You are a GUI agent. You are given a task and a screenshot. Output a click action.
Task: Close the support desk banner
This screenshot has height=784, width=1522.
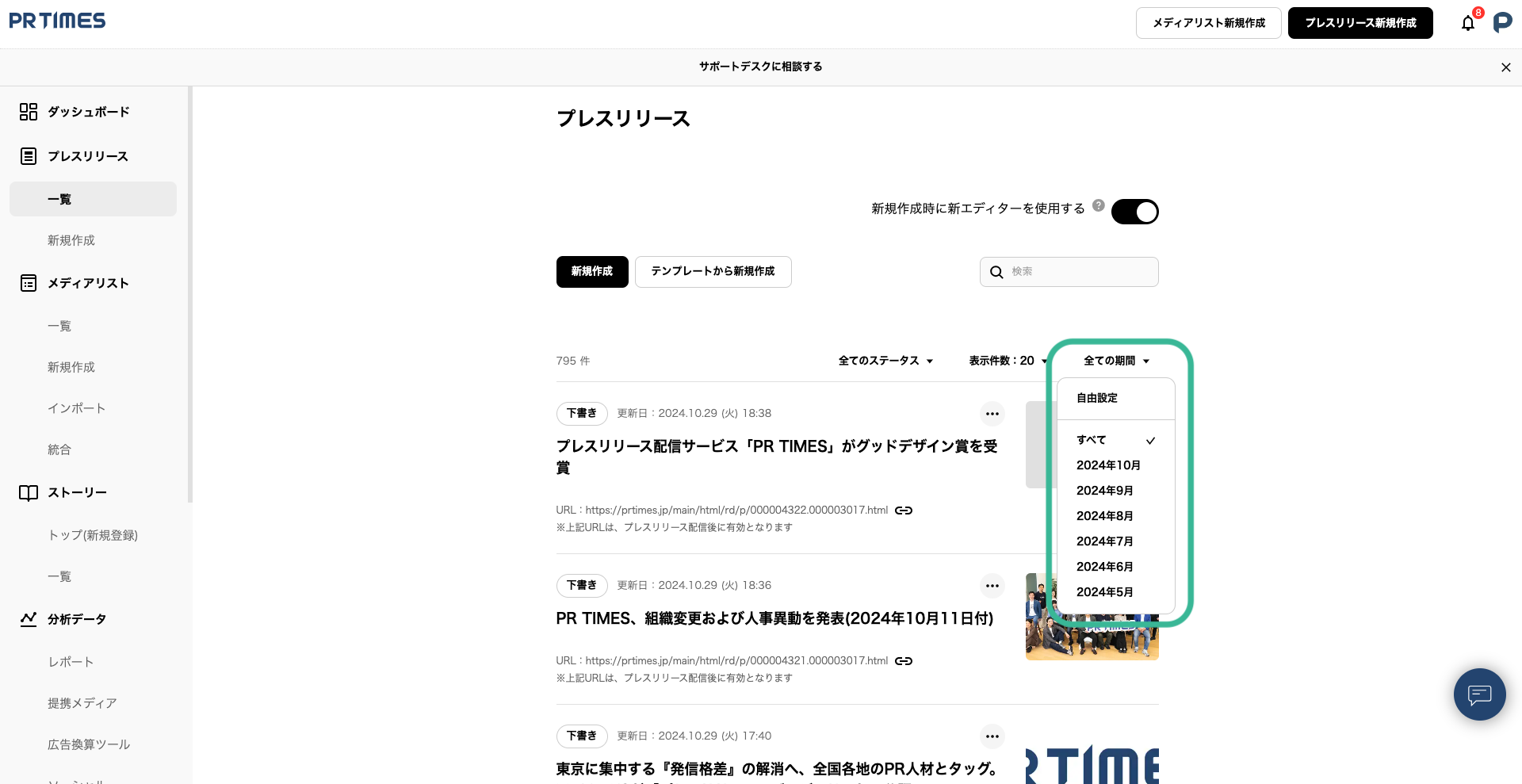click(1505, 67)
